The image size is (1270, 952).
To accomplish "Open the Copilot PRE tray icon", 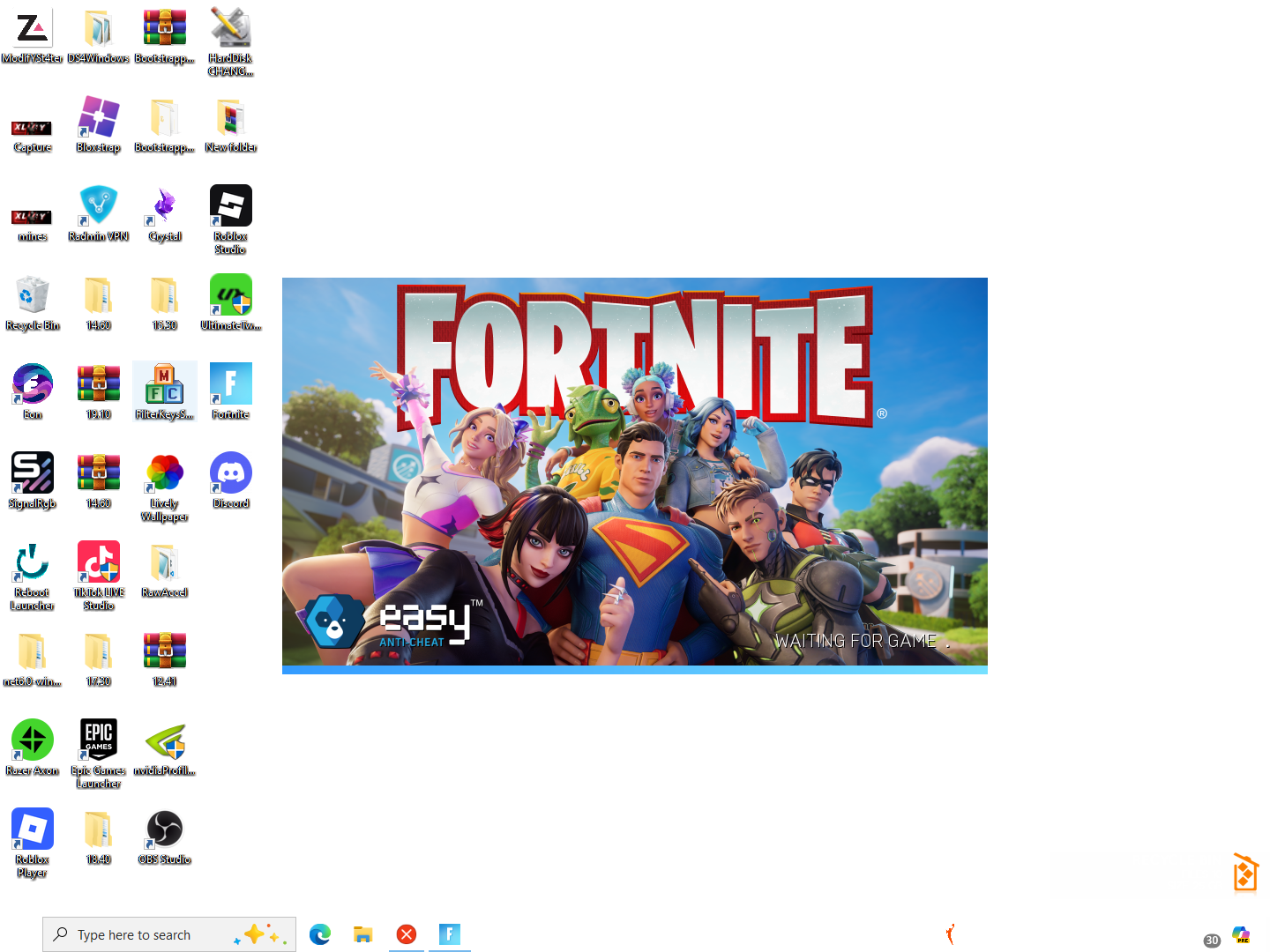I will click(x=1241, y=935).
